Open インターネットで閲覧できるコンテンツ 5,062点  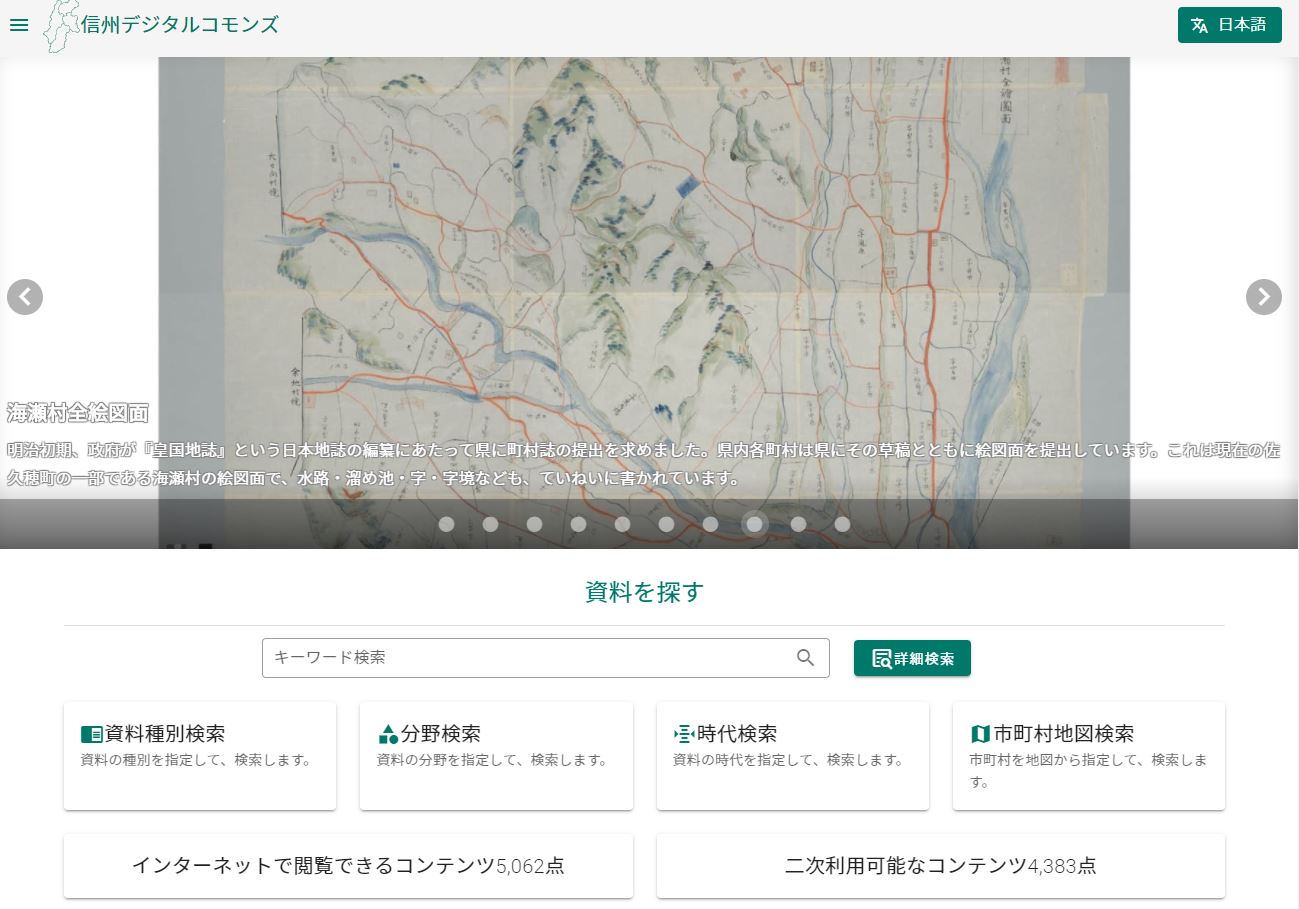coord(348,866)
